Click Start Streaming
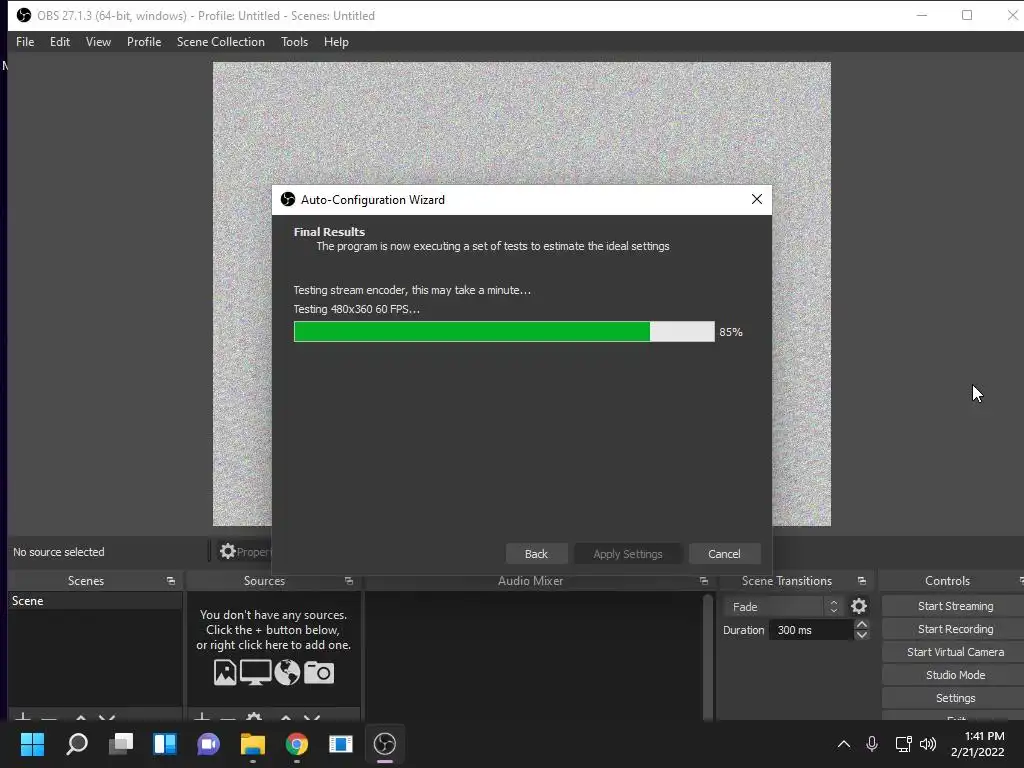 tap(955, 606)
